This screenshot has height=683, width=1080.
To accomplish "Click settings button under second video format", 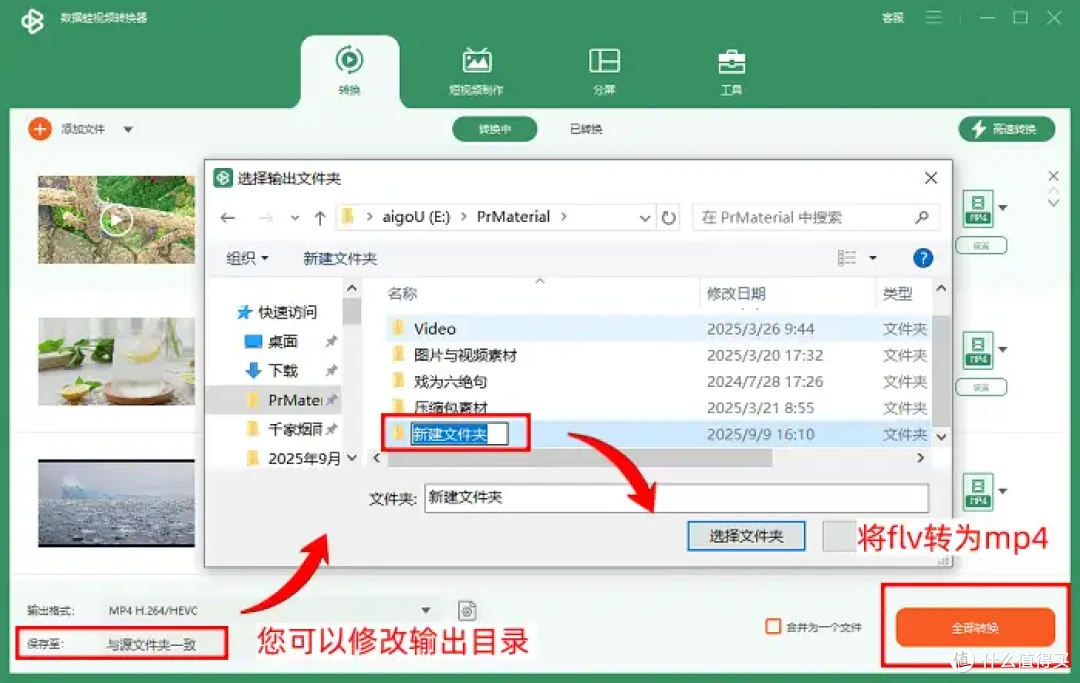I will coord(981,388).
